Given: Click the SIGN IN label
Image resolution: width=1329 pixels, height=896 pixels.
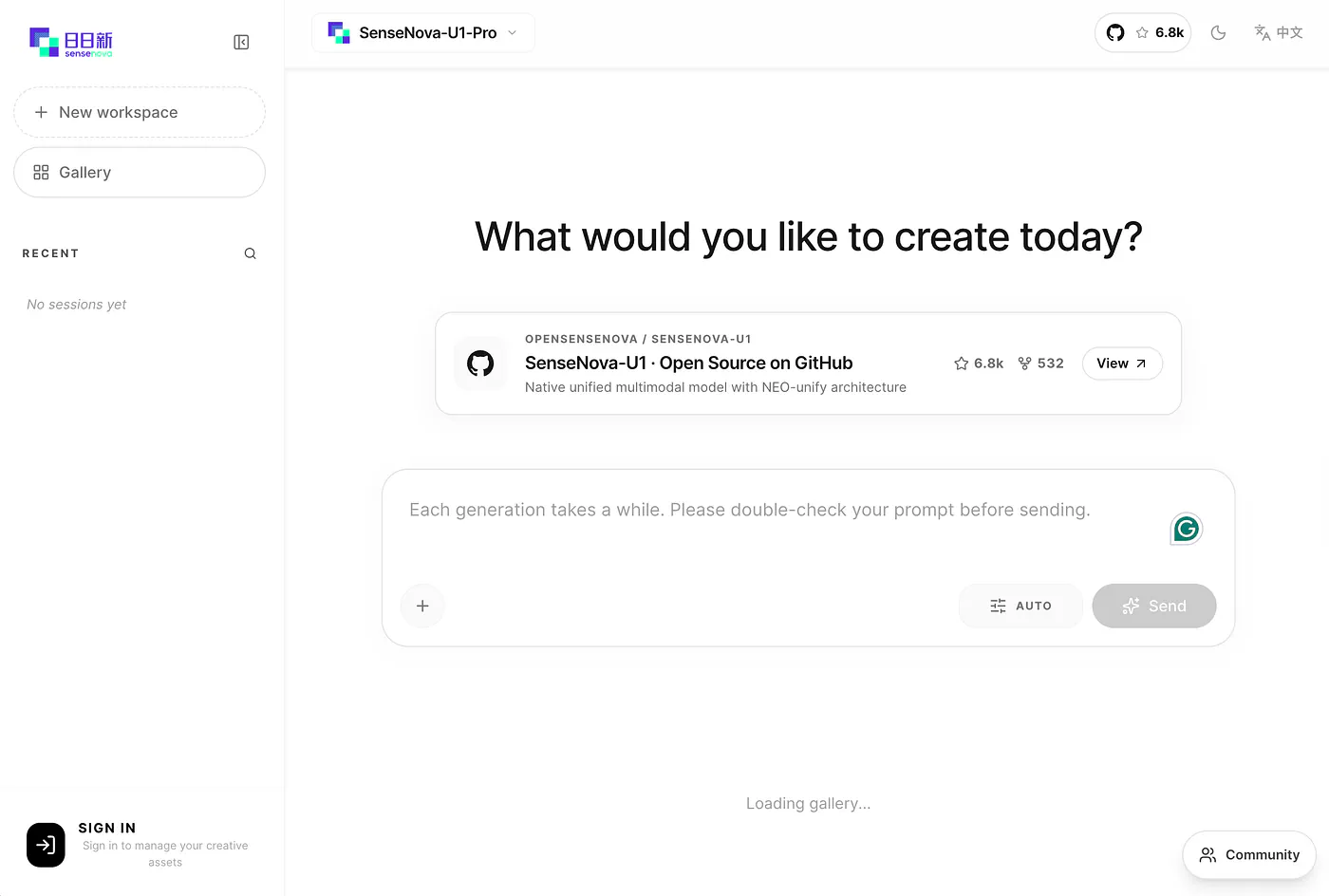Looking at the screenshot, I should tap(107, 828).
